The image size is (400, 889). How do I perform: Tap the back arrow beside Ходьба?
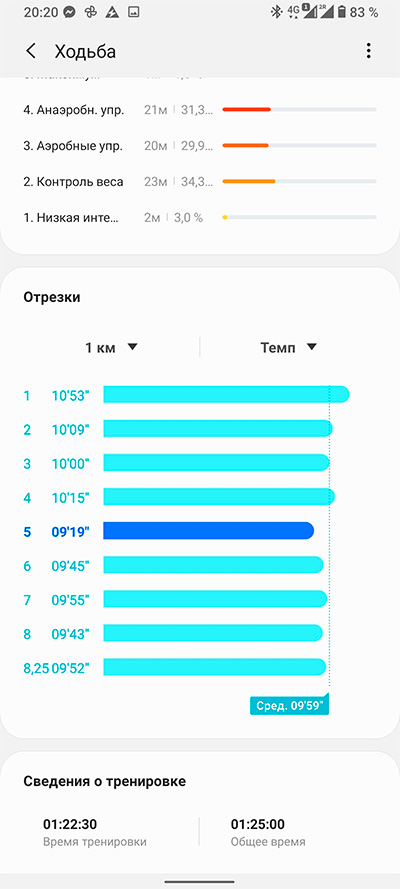31,51
